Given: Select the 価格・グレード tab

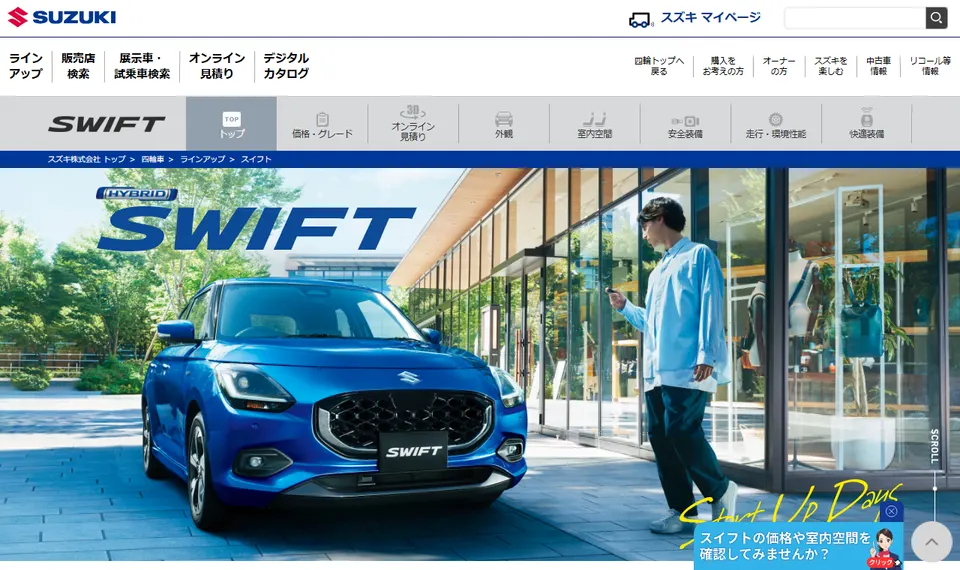Looking at the screenshot, I should [x=322, y=124].
